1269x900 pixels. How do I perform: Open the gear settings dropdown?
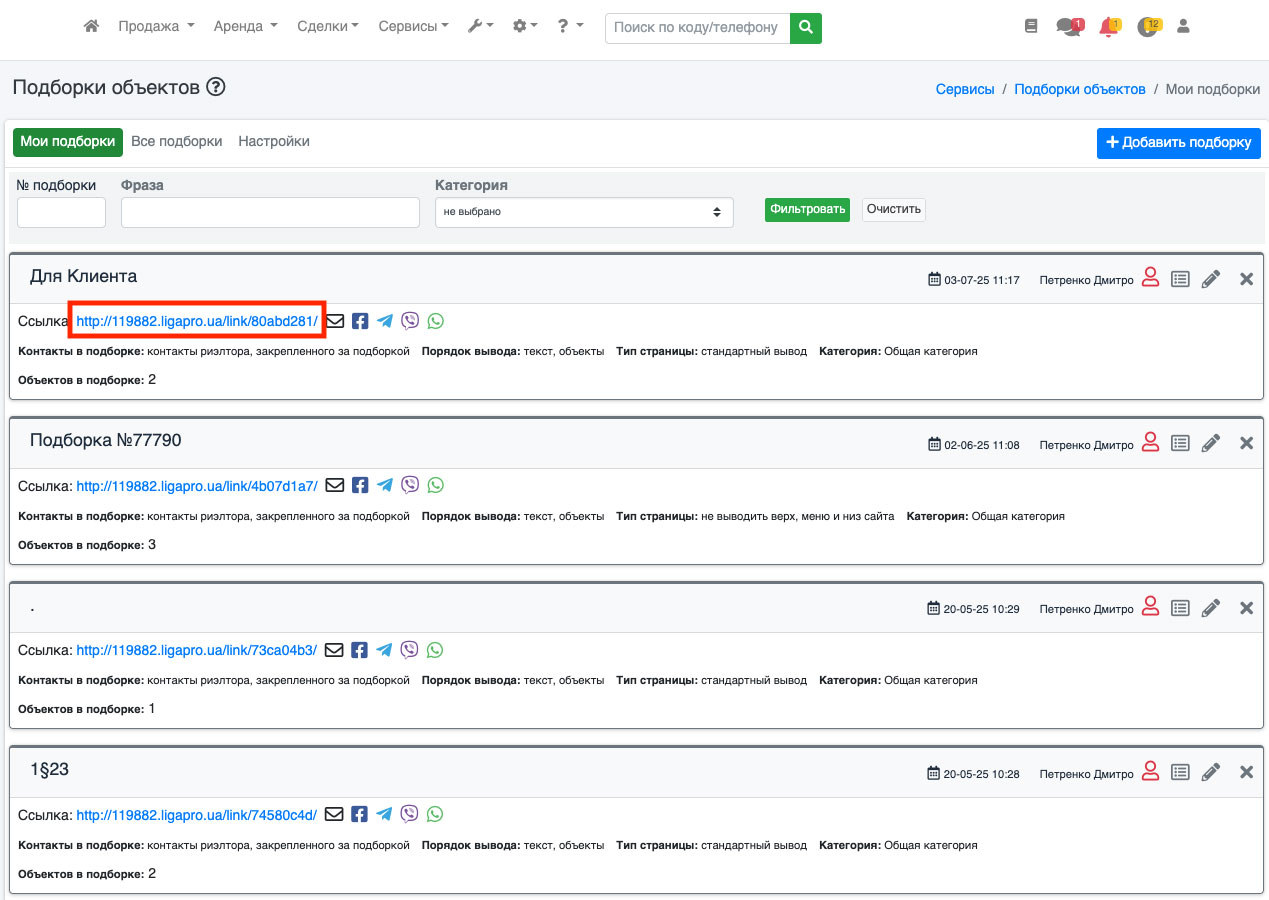point(525,27)
